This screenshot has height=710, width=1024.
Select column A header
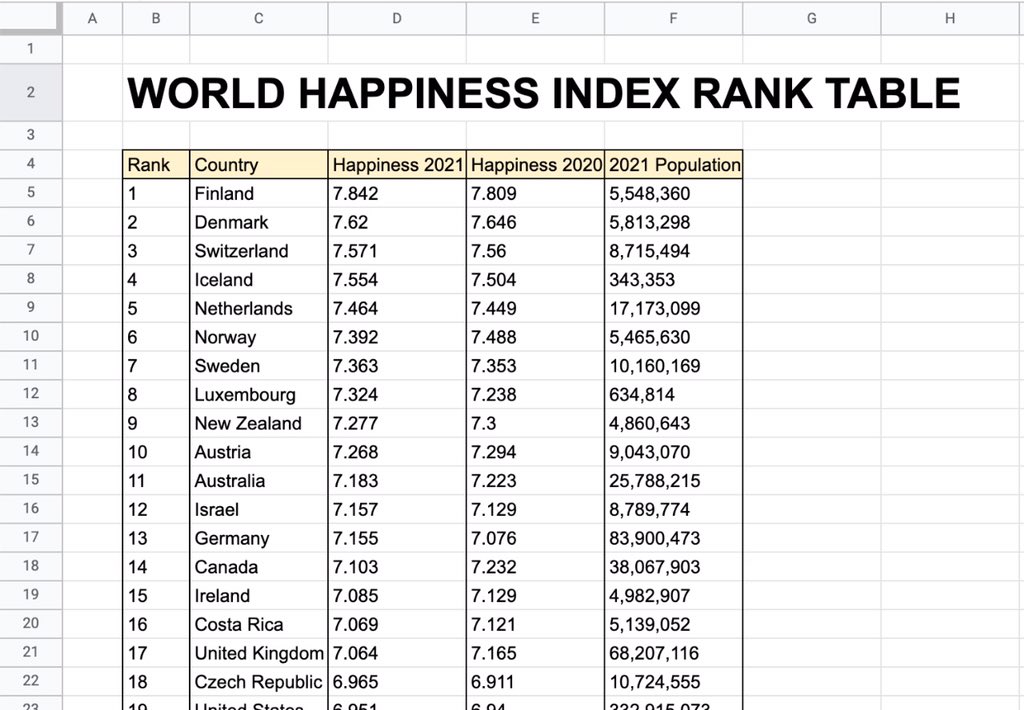point(92,18)
